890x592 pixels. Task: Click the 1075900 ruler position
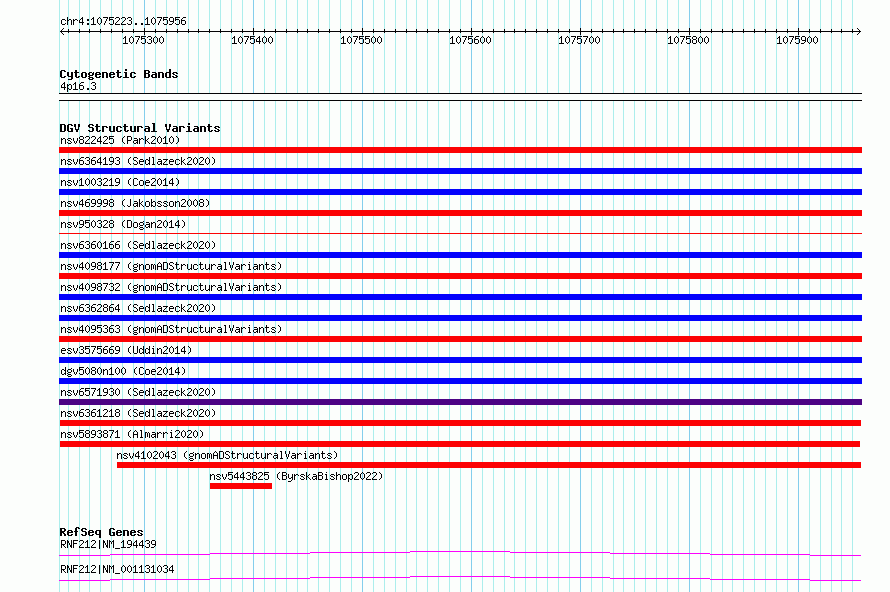click(x=797, y=40)
